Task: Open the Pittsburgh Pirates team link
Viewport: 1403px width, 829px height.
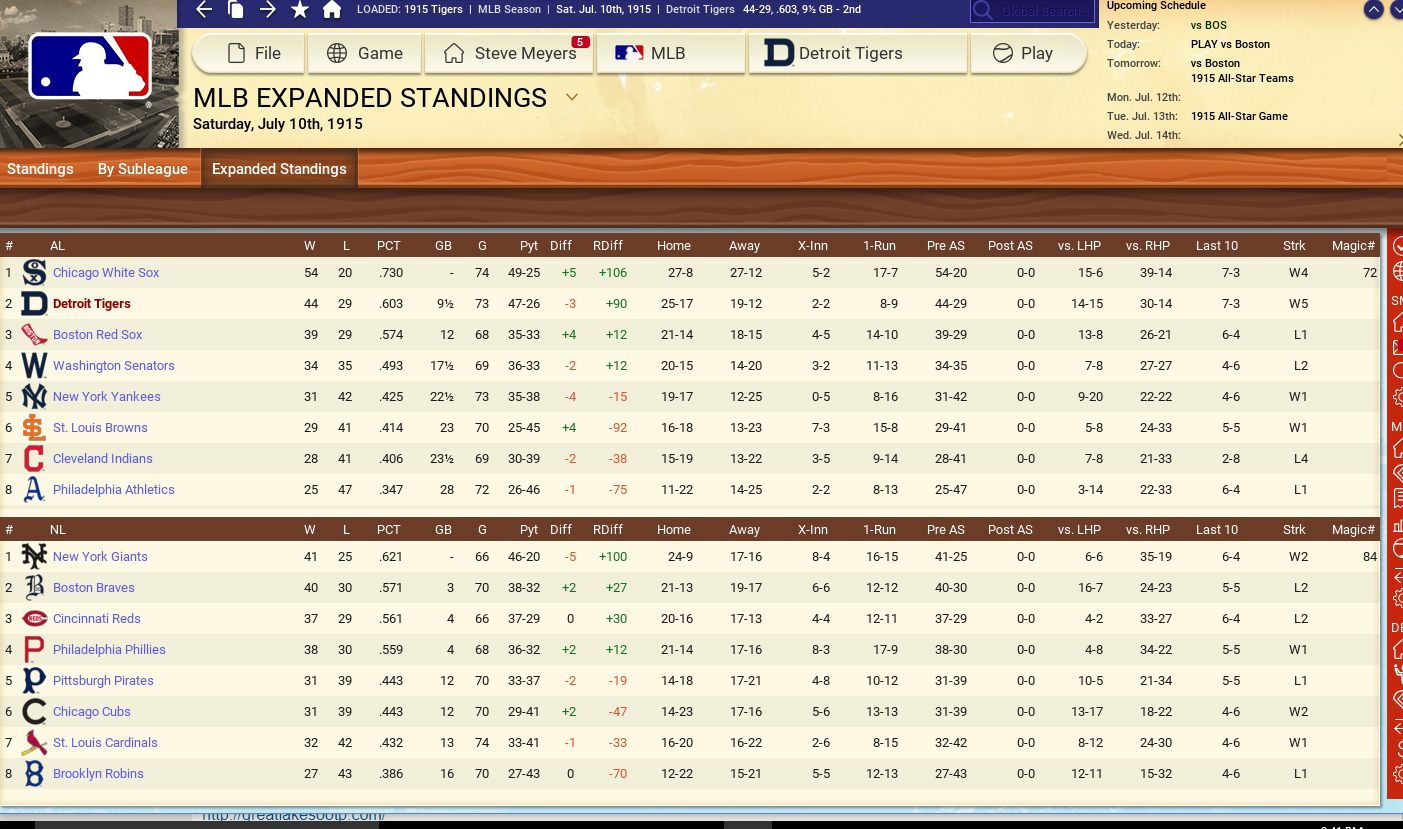Action: click(x=103, y=681)
